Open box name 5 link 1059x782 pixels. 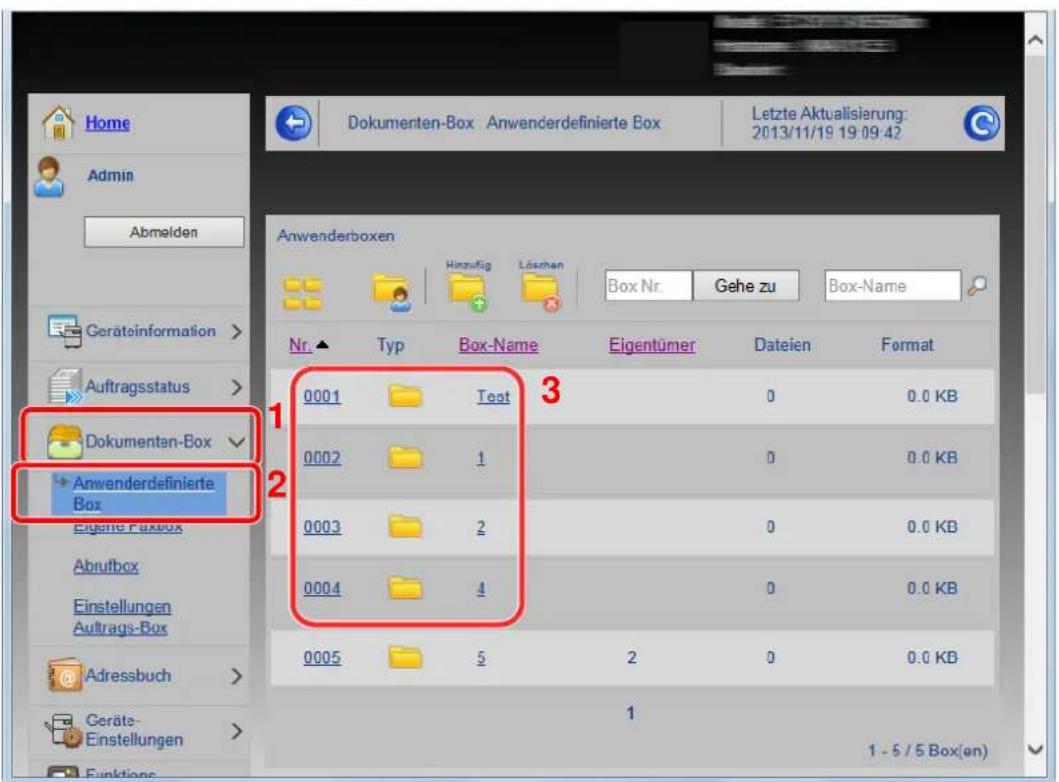click(x=481, y=658)
